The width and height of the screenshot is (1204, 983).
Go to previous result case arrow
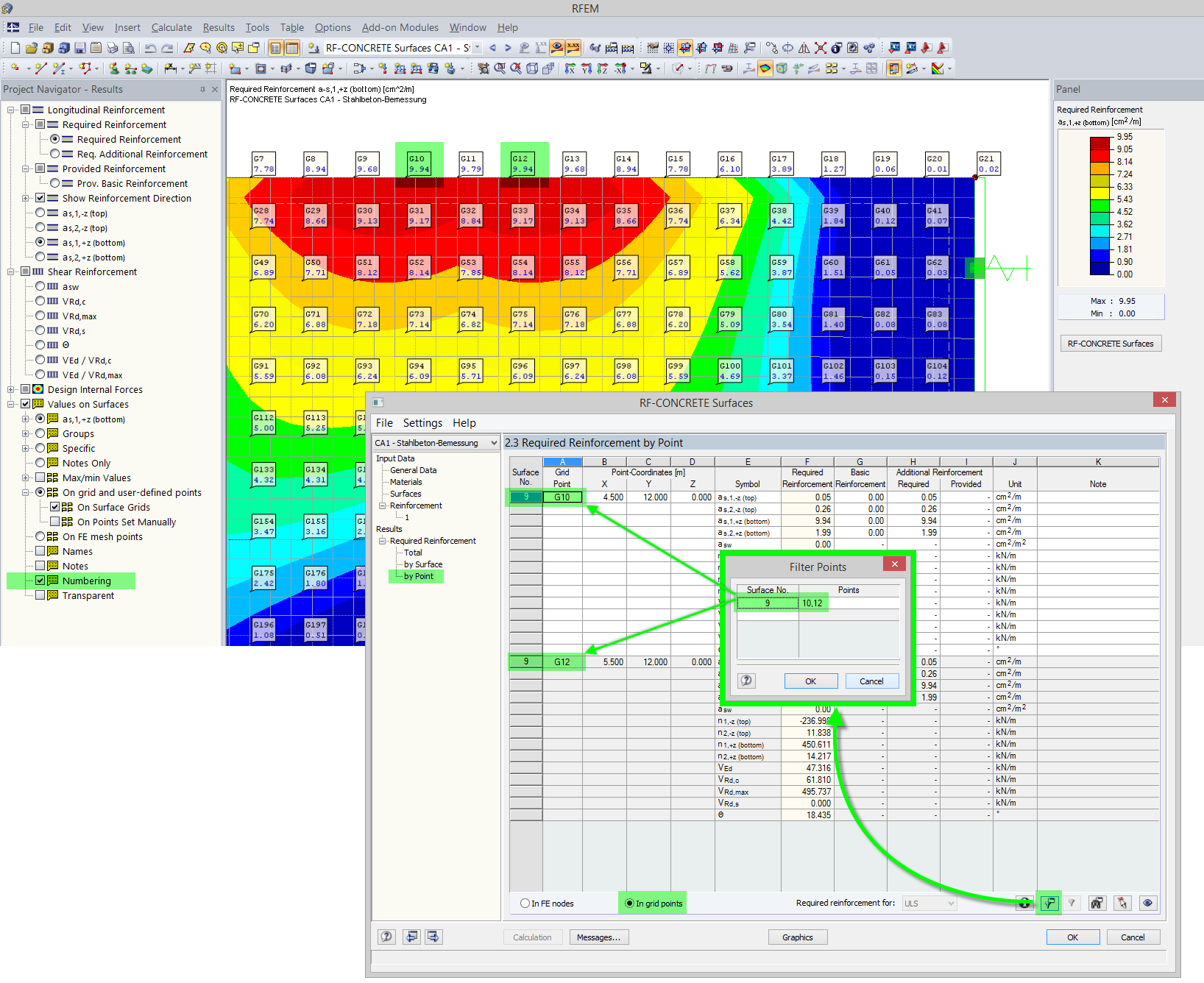click(x=492, y=48)
